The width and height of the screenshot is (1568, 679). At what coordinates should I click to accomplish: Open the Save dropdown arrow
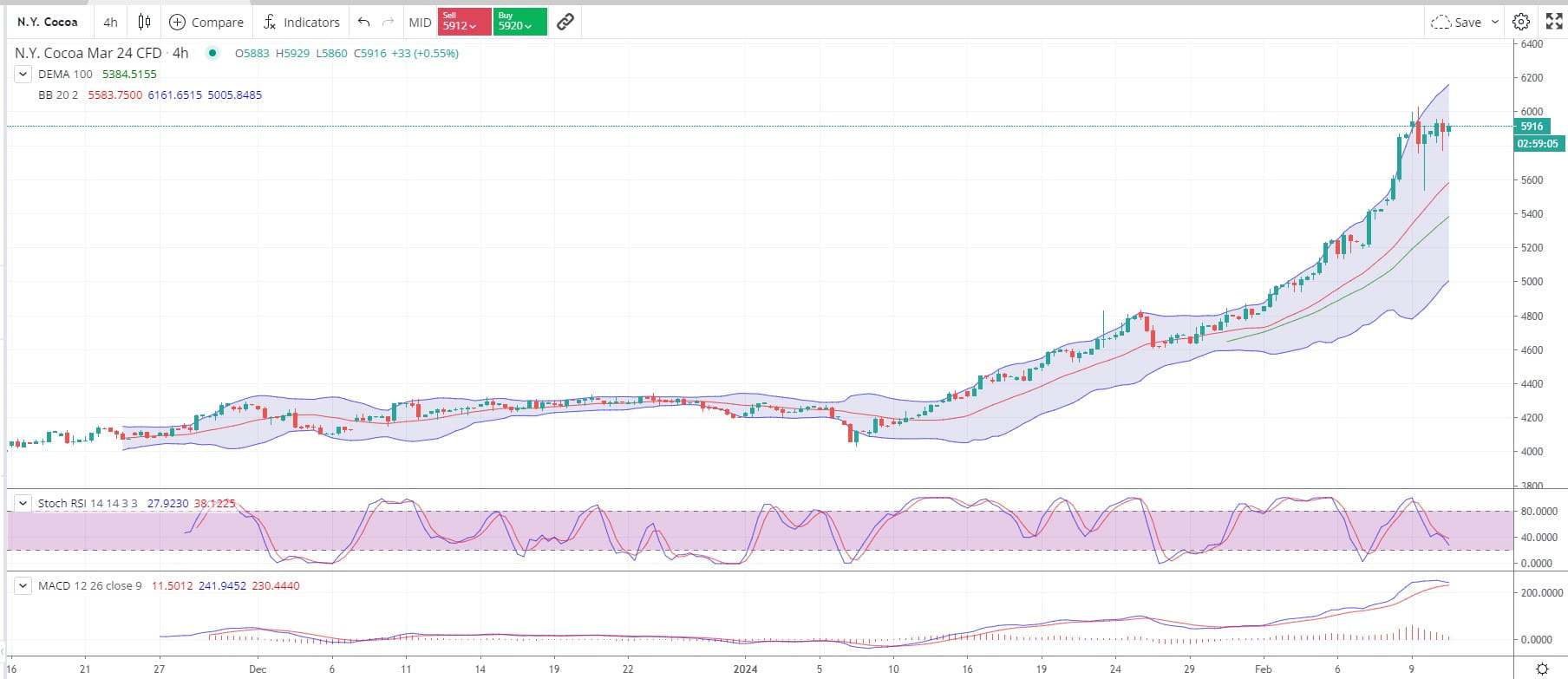point(1494,23)
